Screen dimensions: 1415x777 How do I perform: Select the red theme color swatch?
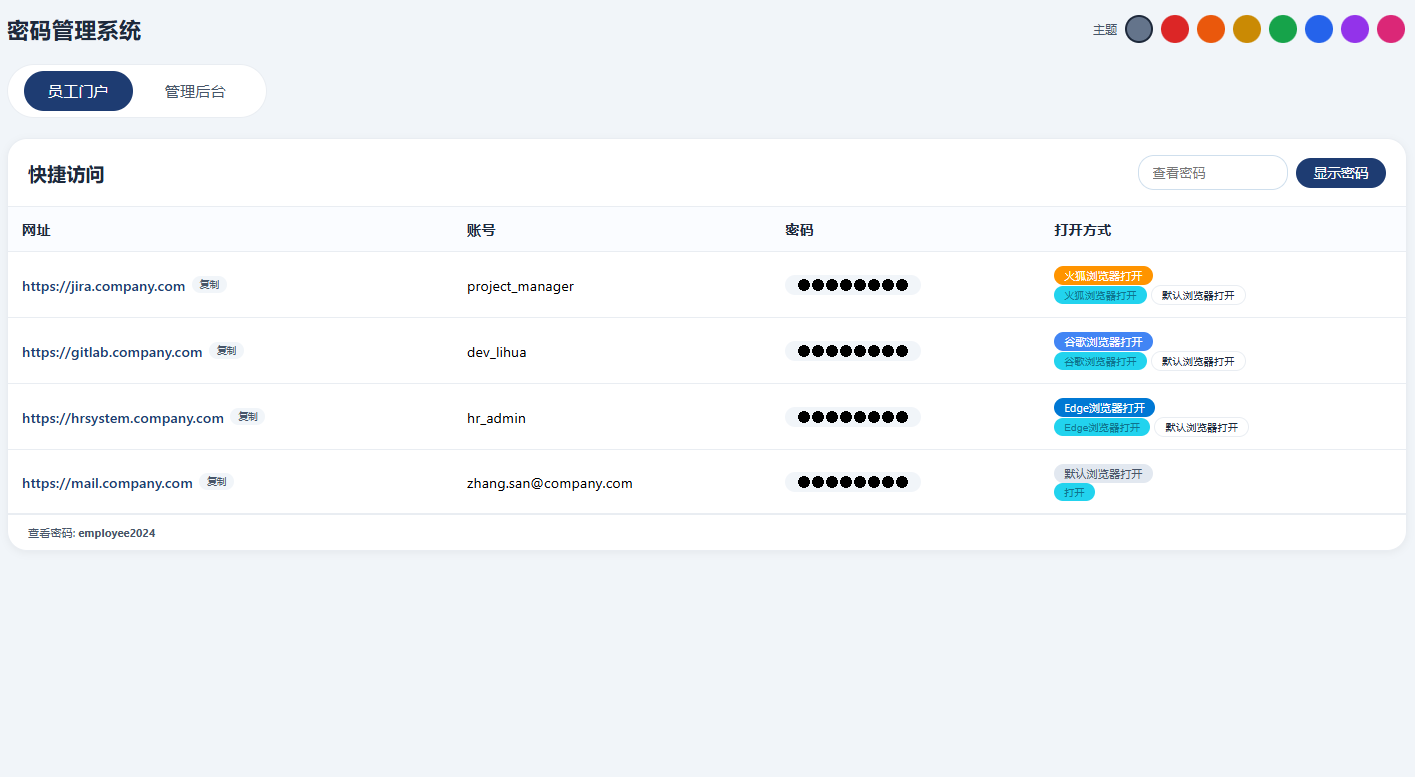[x=1175, y=29]
